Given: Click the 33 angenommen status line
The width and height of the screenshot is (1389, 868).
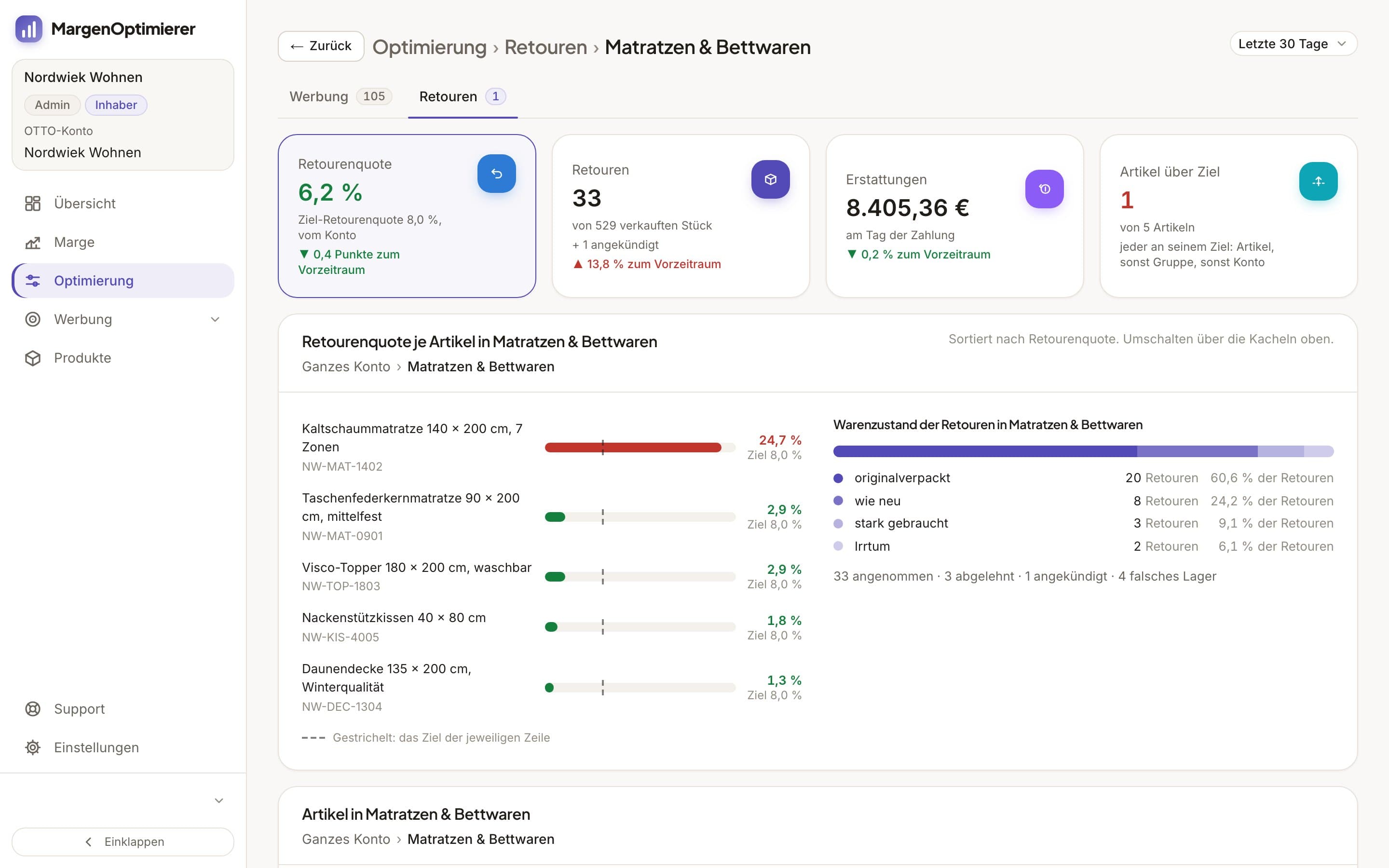Looking at the screenshot, I should (x=1024, y=576).
